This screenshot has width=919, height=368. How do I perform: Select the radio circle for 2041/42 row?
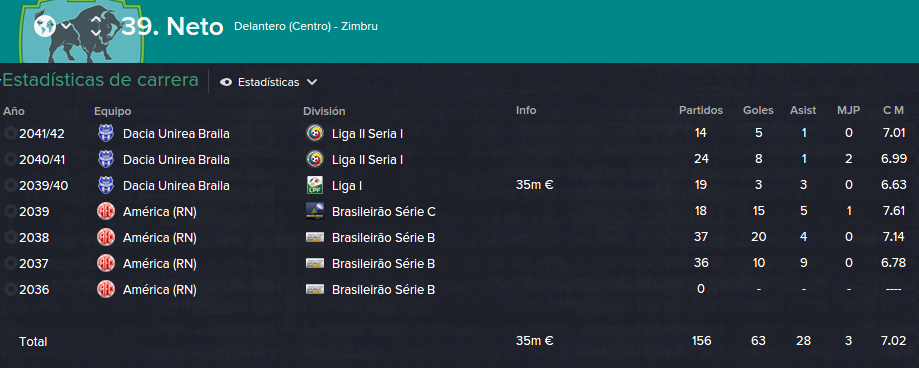tap(10, 134)
